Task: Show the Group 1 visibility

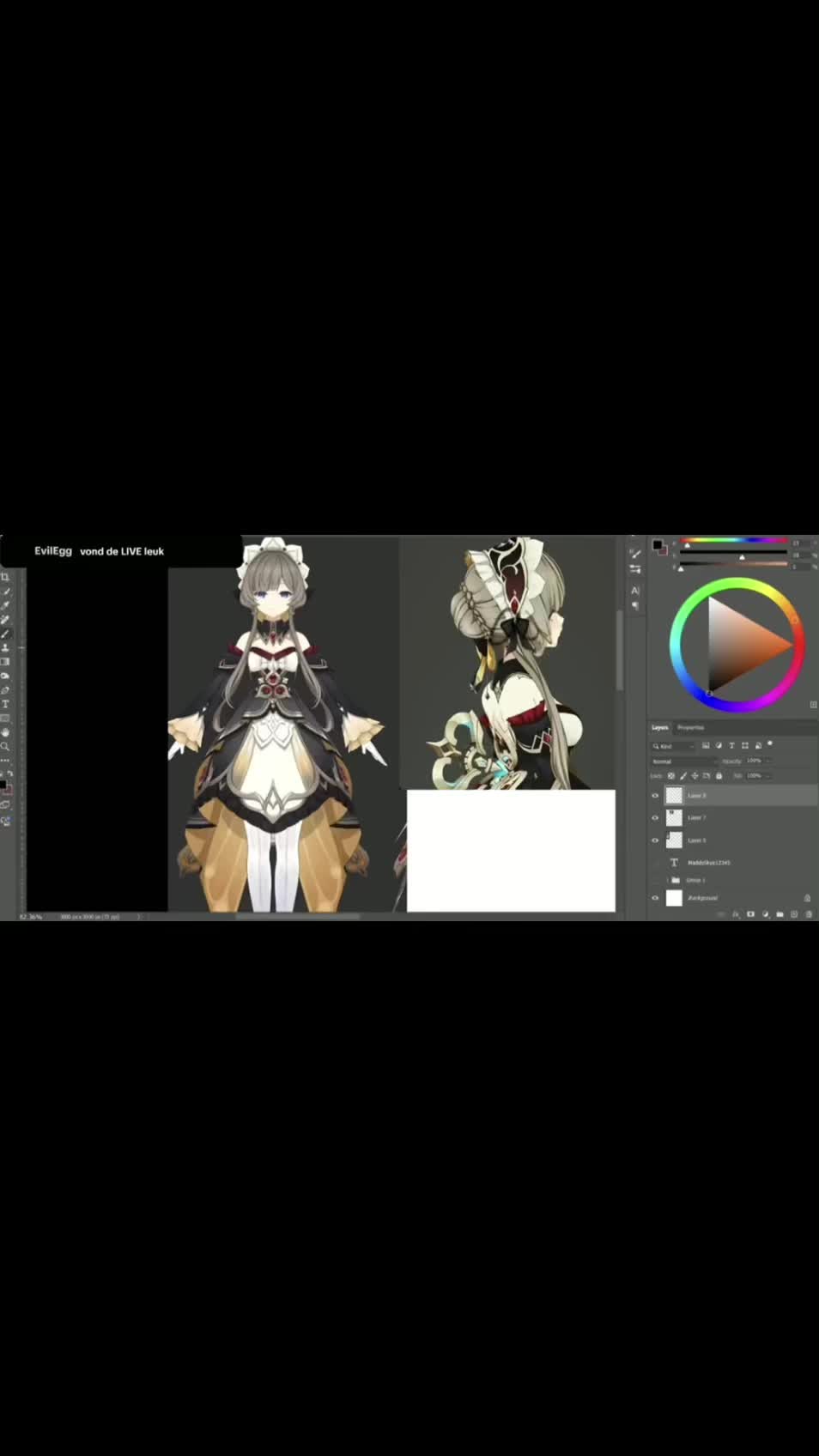Action: coord(655,881)
